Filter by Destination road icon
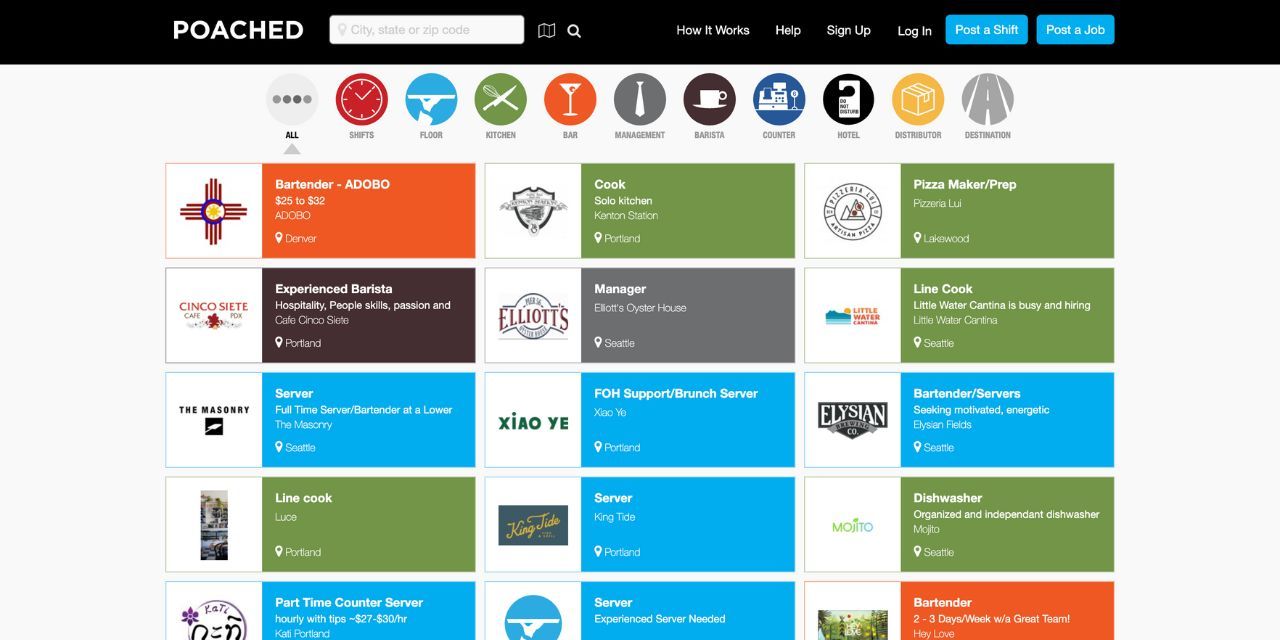Screen dimensions: 1280x640 click(988, 100)
